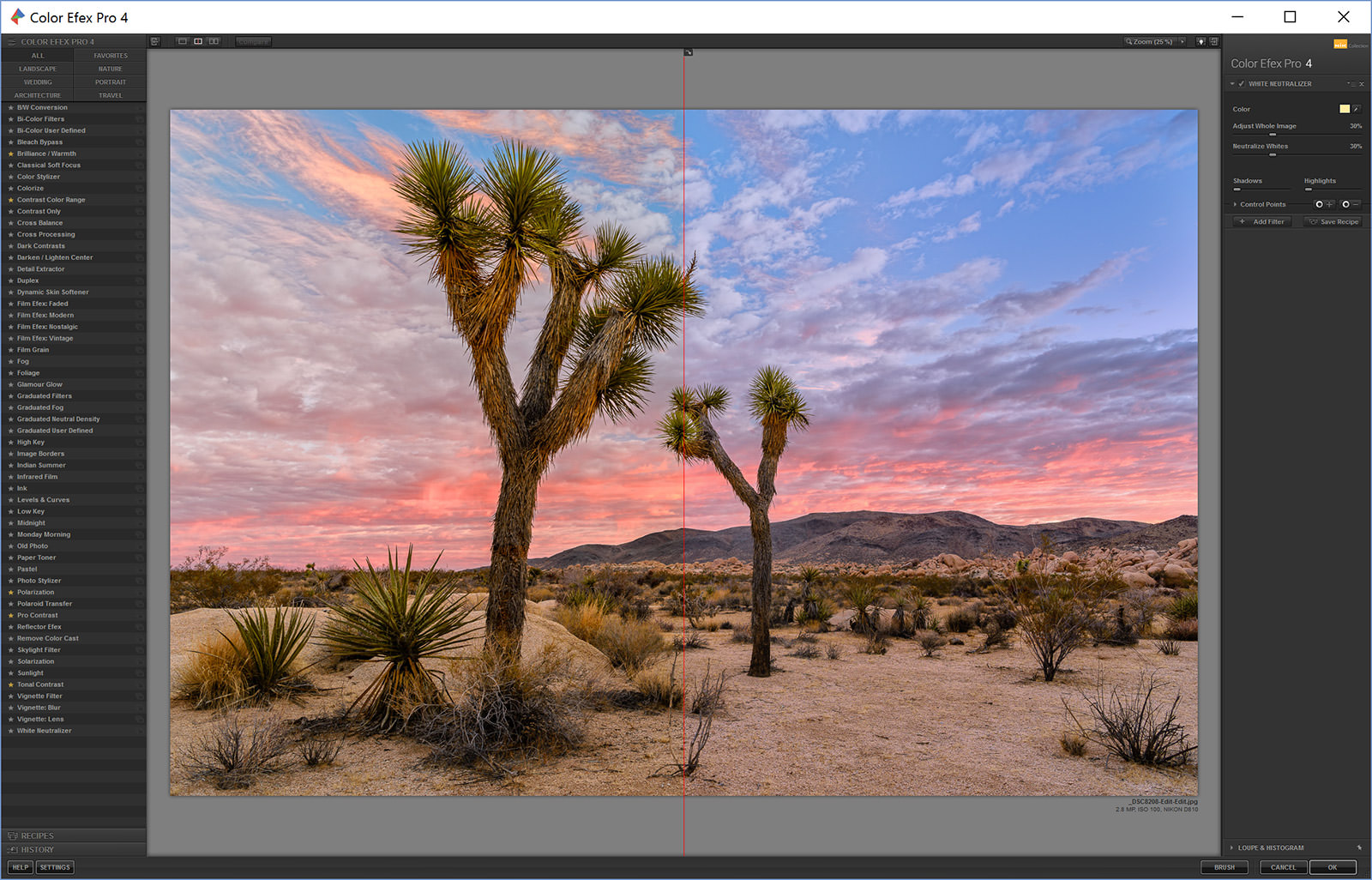Select the White Neutralizer filter in list

[74, 731]
